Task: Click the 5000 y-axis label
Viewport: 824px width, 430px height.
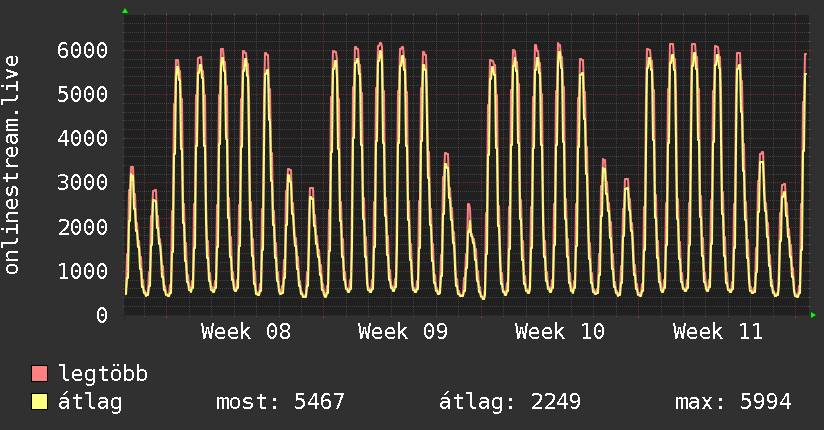Action: tap(83, 95)
